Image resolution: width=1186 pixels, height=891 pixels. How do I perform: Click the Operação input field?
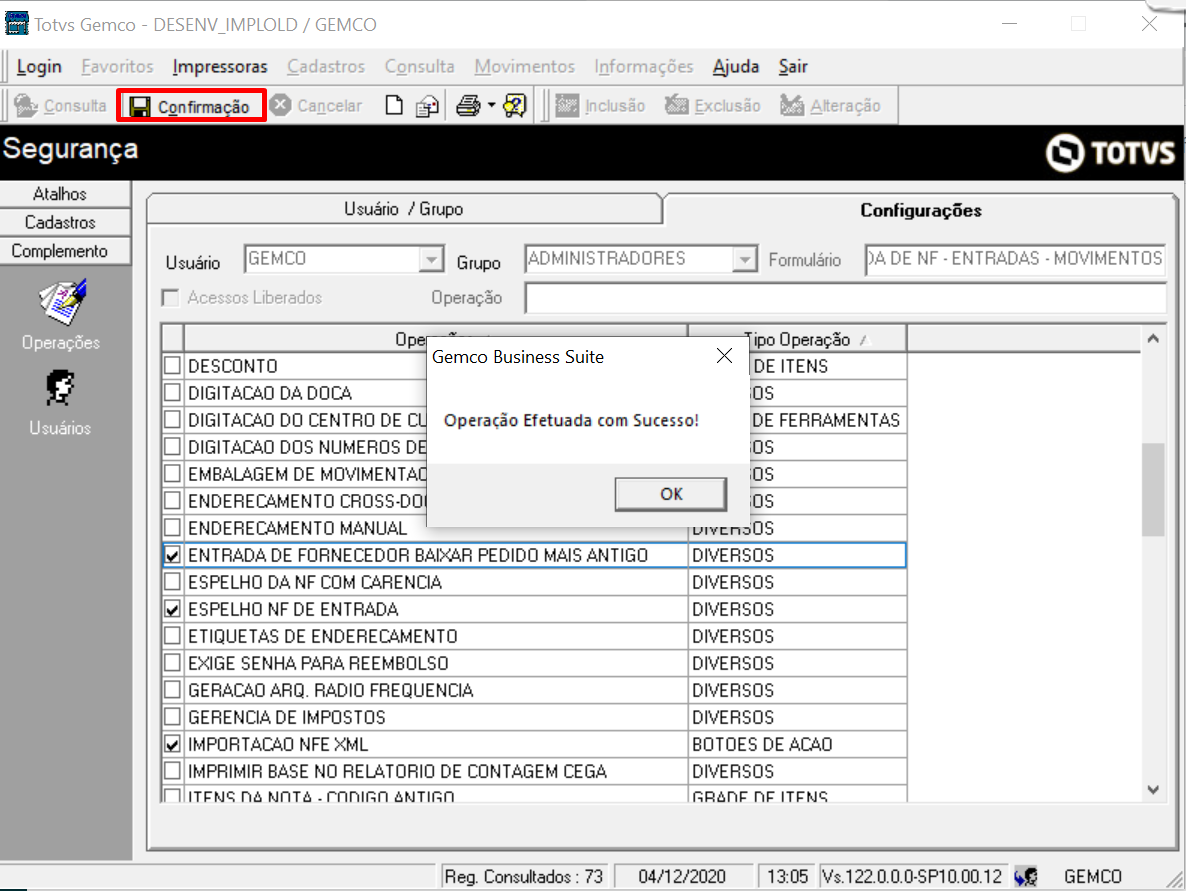point(846,298)
